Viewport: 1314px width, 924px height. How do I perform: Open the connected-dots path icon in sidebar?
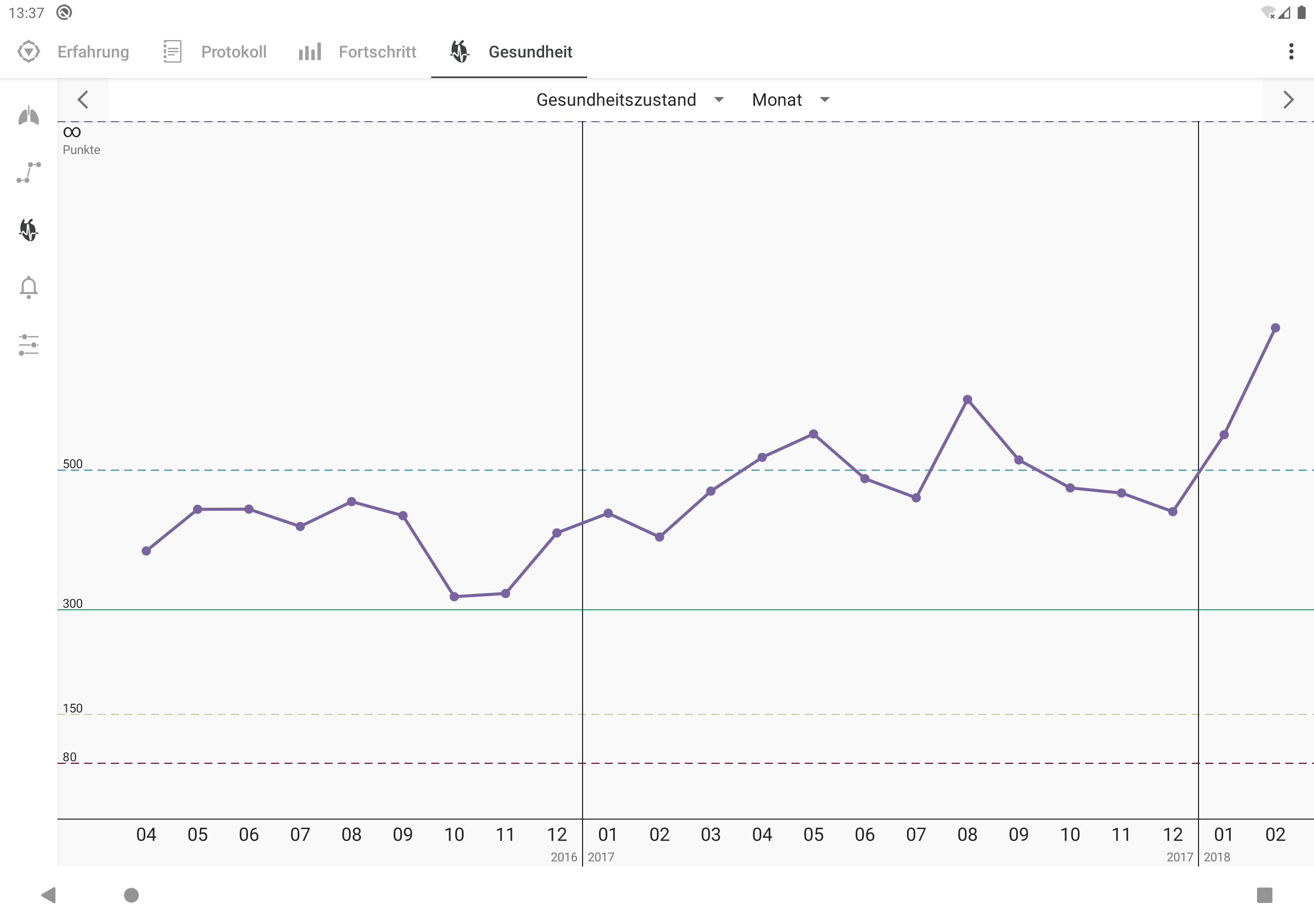[29, 172]
